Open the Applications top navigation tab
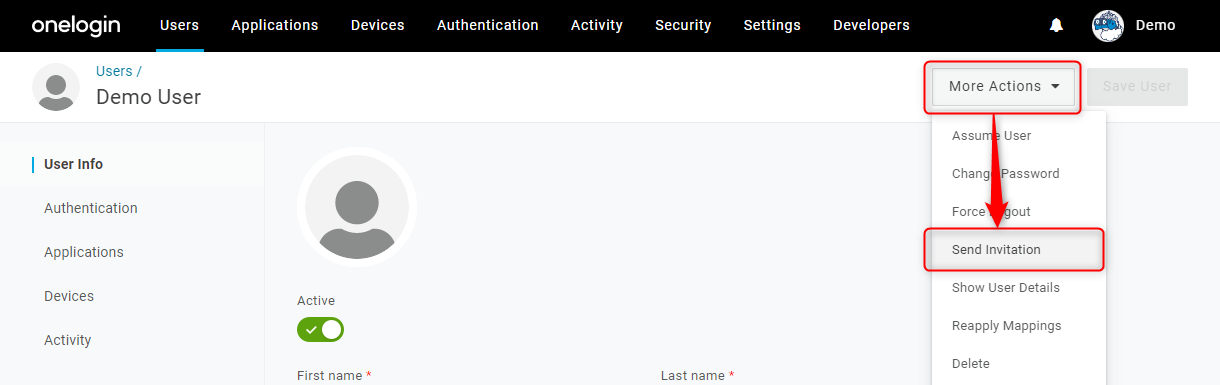Viewport: 1220px width, 385px height. pos(275,26)
